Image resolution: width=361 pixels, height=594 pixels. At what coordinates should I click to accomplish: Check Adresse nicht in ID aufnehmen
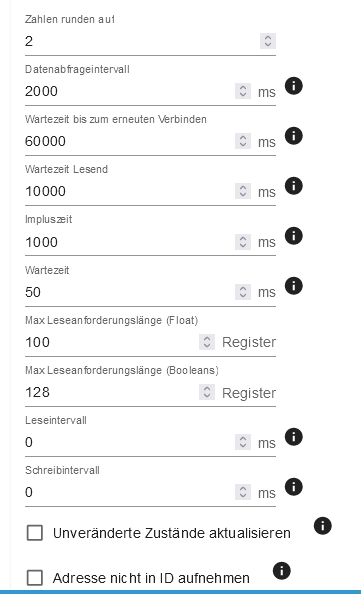pos(34,578)
